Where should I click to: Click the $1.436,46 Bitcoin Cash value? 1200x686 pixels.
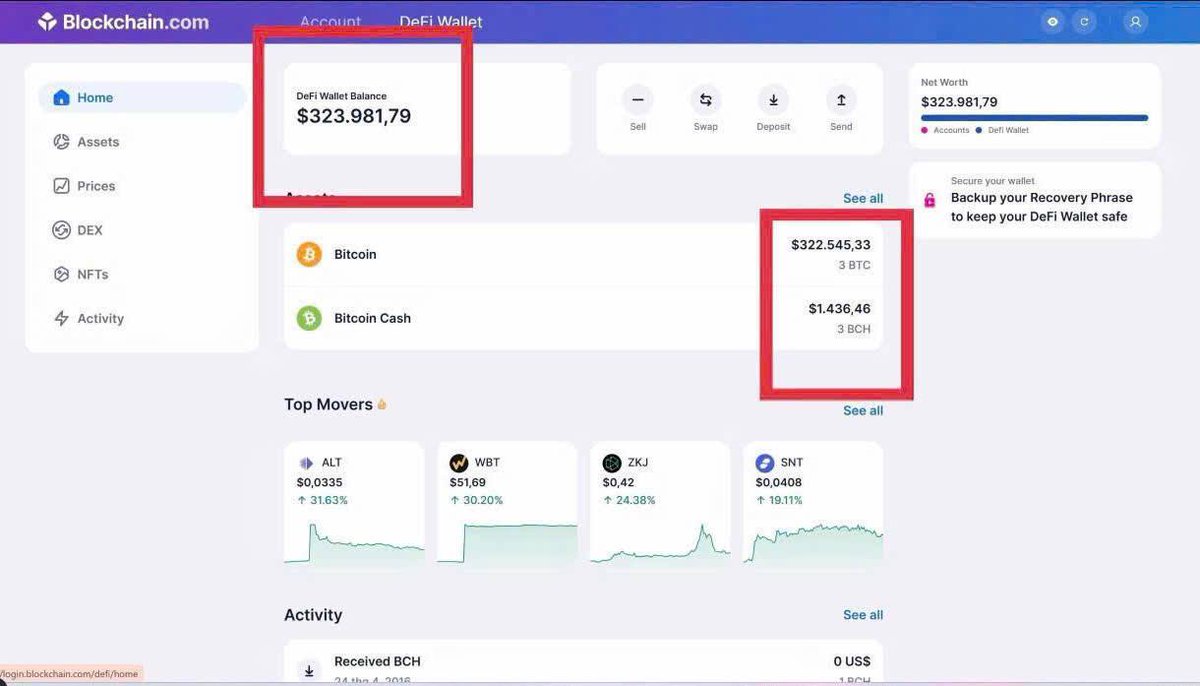(x=840, y=309)
